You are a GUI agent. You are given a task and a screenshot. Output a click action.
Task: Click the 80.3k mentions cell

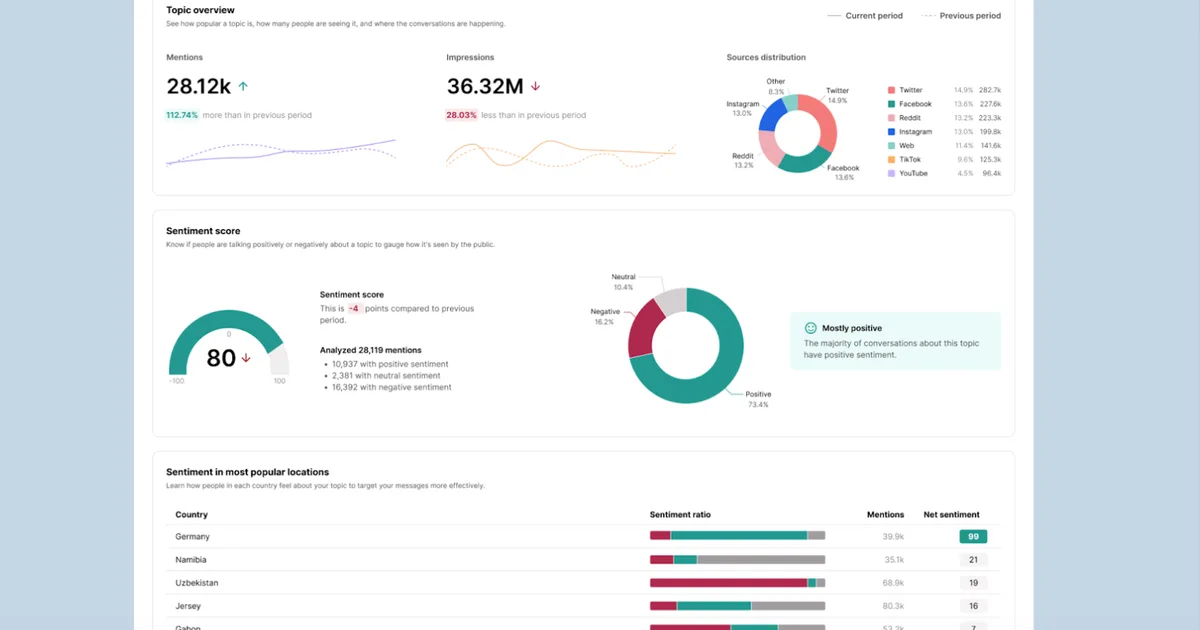click(x=893, y=606)
